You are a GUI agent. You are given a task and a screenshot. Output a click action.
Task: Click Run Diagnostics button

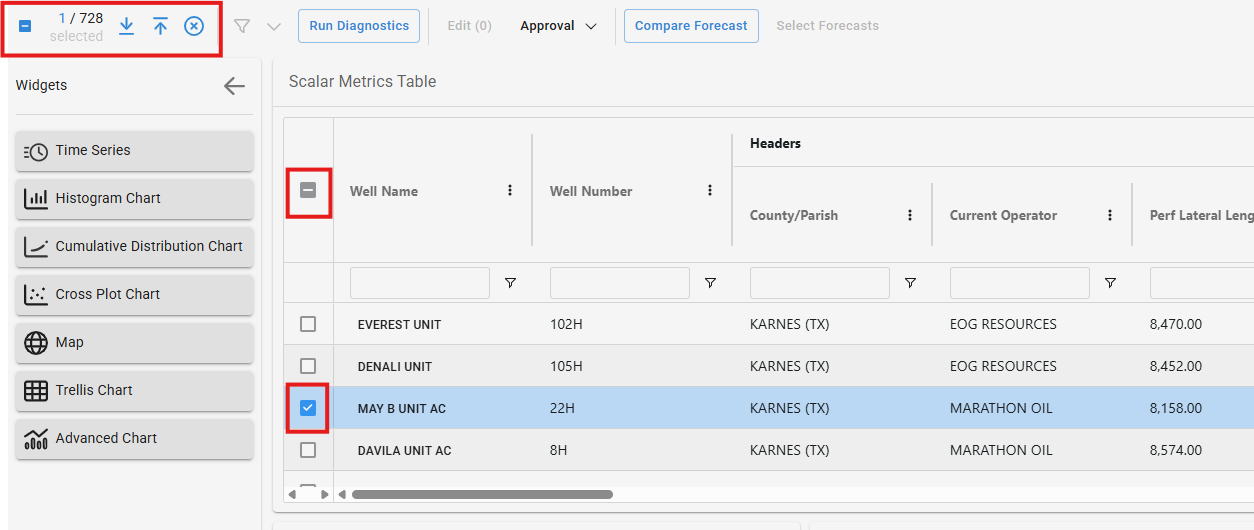click(x=358, y=26)
